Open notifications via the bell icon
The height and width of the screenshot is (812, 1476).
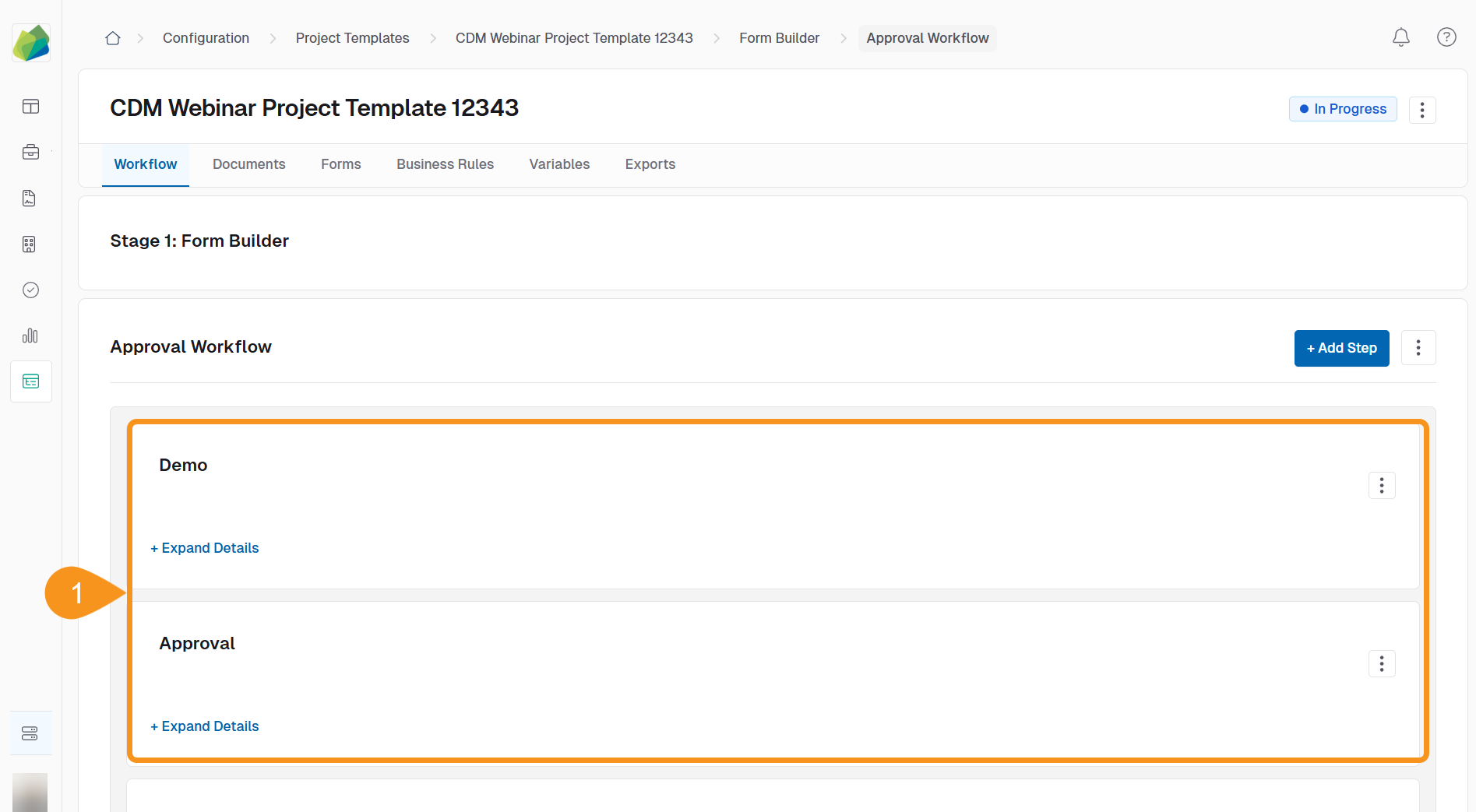click(1400, 37)
